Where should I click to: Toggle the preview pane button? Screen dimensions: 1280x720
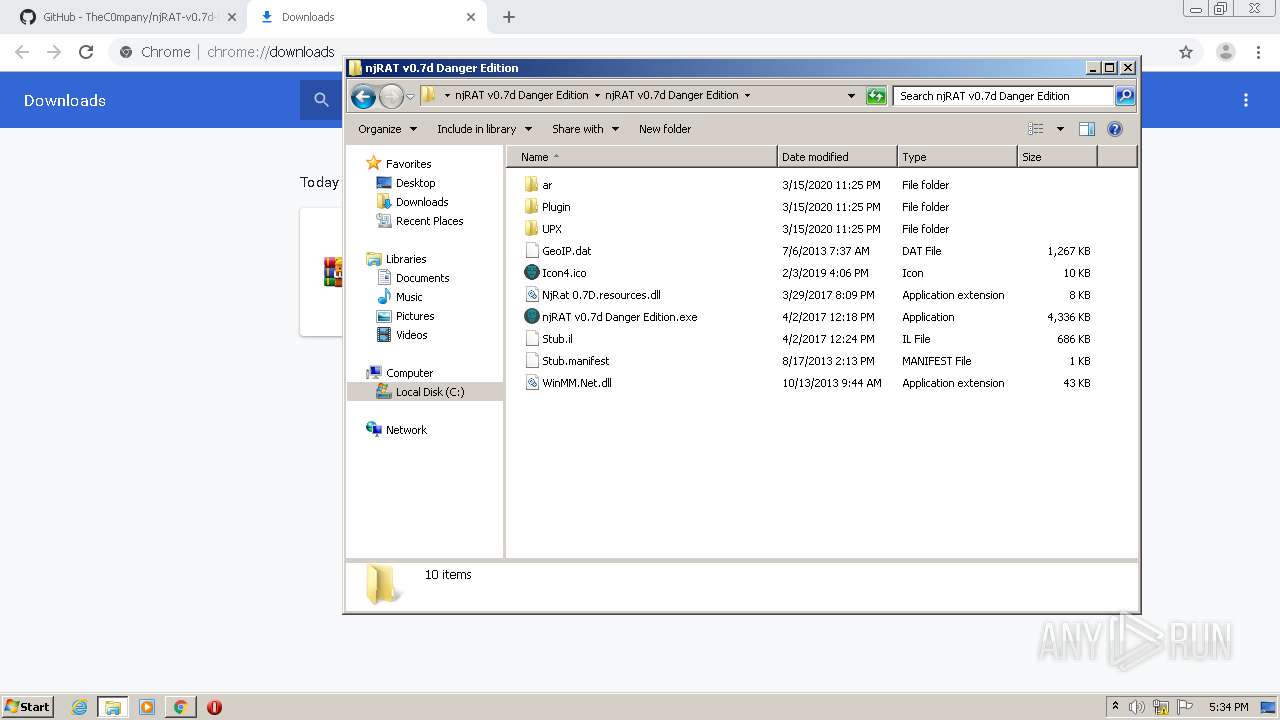tap(1087, 129)
